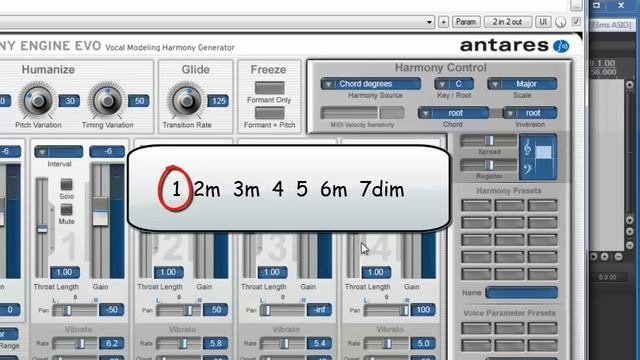Viewport: 640px width, 360px height.
Task: Click voice 1 Pan value -50
Action: [x=111, y=310]
